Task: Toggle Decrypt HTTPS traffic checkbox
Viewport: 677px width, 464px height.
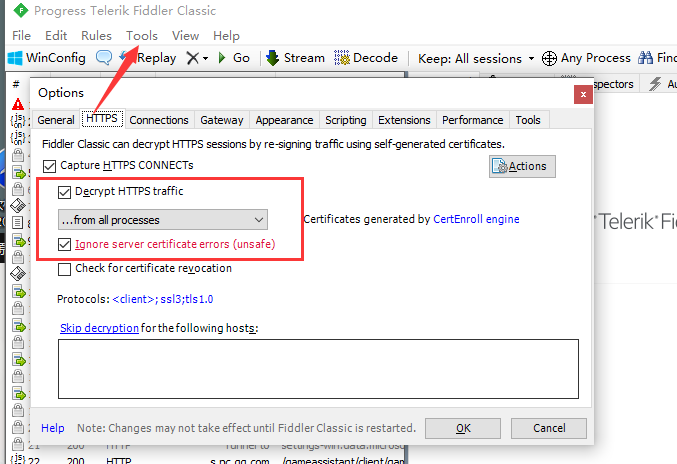Action: click(64, 192)
